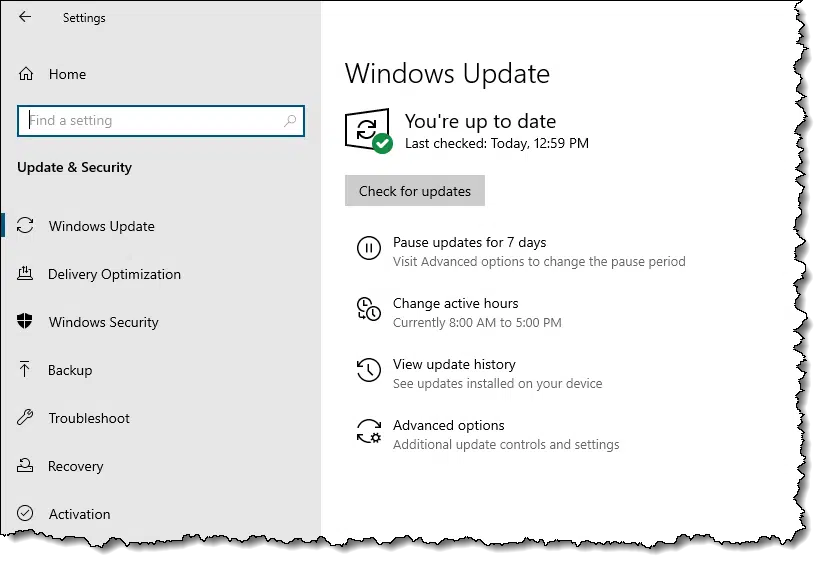Open the Troubleshoot section
The width and height of the screenshot is (826, 565).
[89, 418]
